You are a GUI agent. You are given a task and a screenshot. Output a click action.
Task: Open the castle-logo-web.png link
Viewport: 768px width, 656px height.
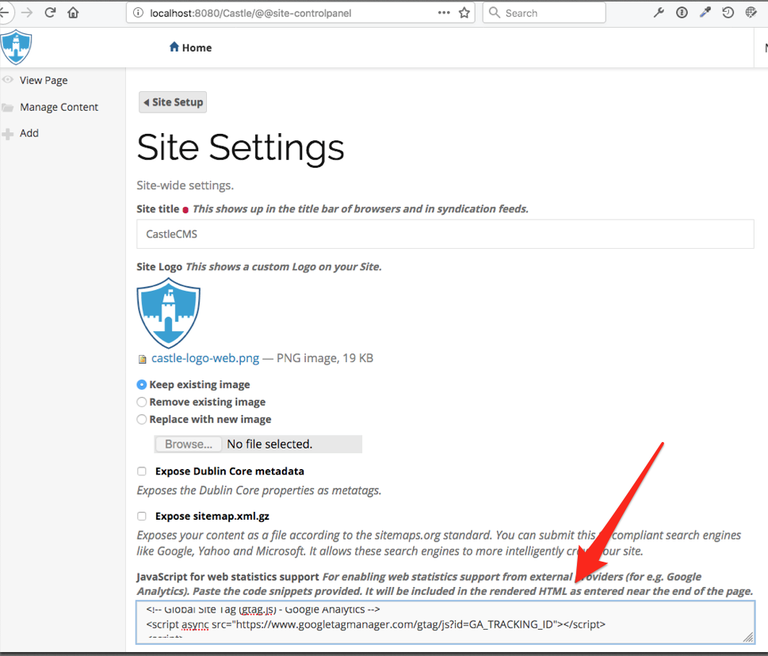(x=205, y=358)
